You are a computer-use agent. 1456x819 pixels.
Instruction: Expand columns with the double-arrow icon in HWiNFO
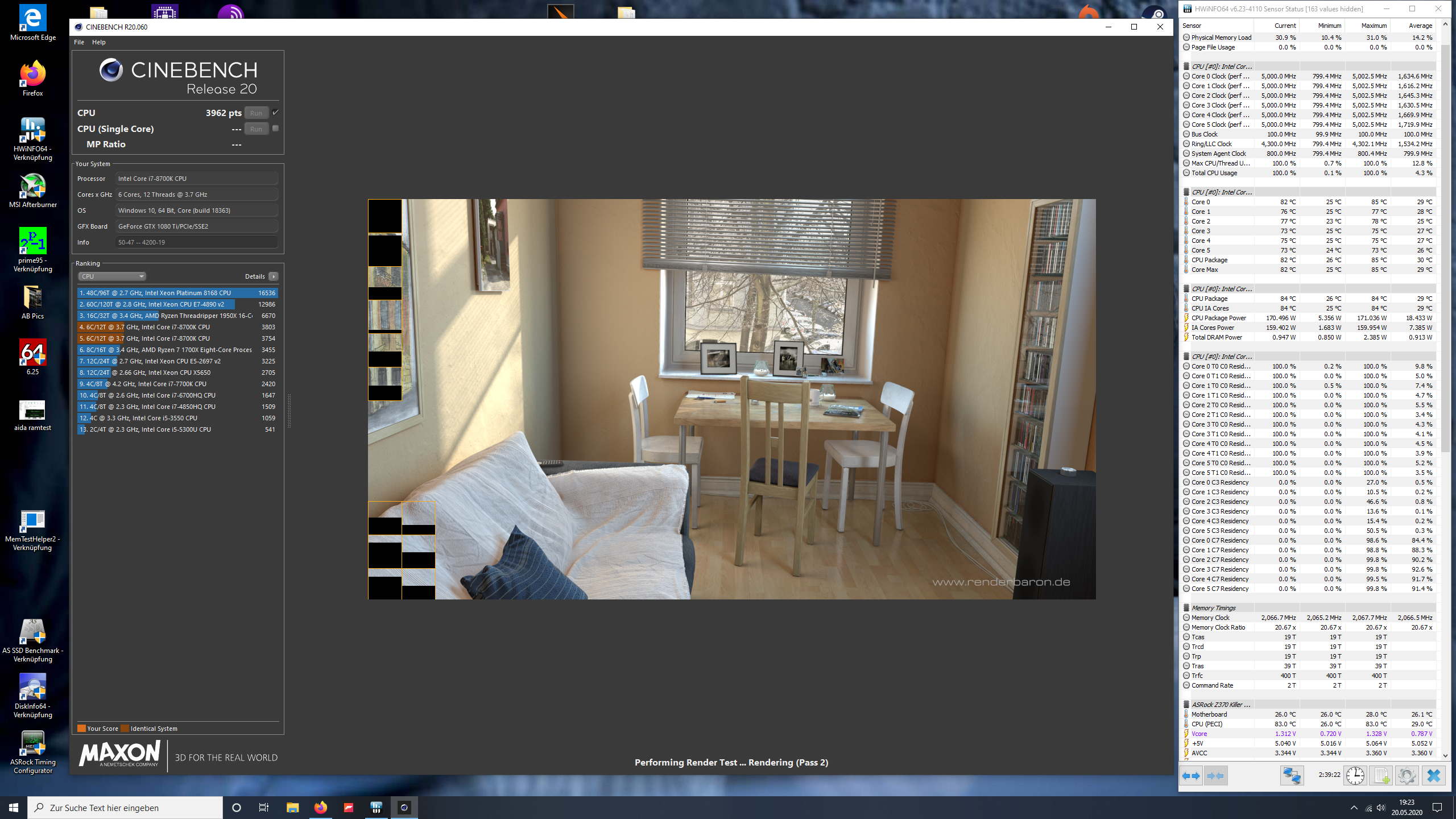tap(1190, 775)
